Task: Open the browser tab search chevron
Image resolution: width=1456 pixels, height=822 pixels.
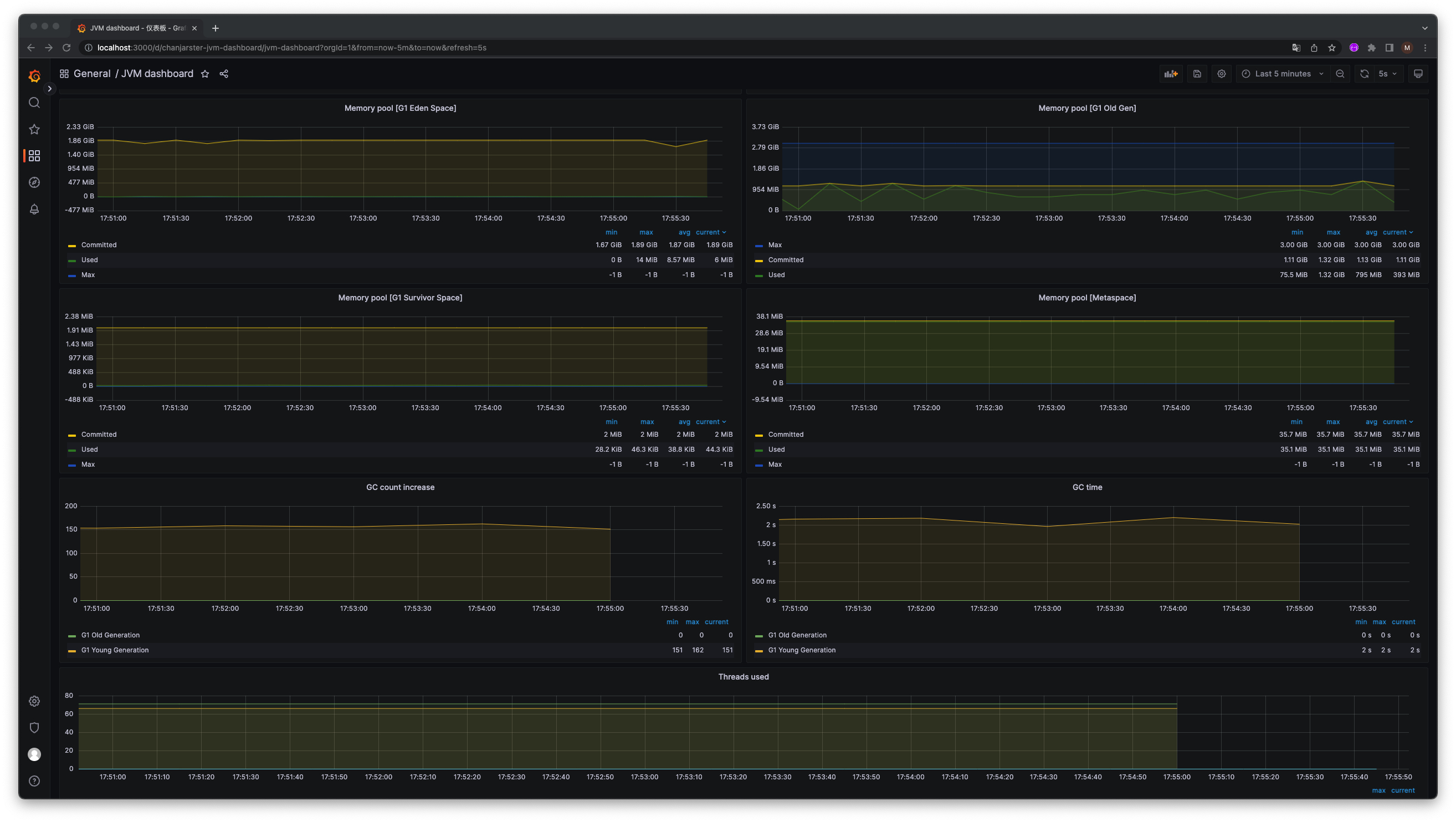Action: click(1424, 28)
